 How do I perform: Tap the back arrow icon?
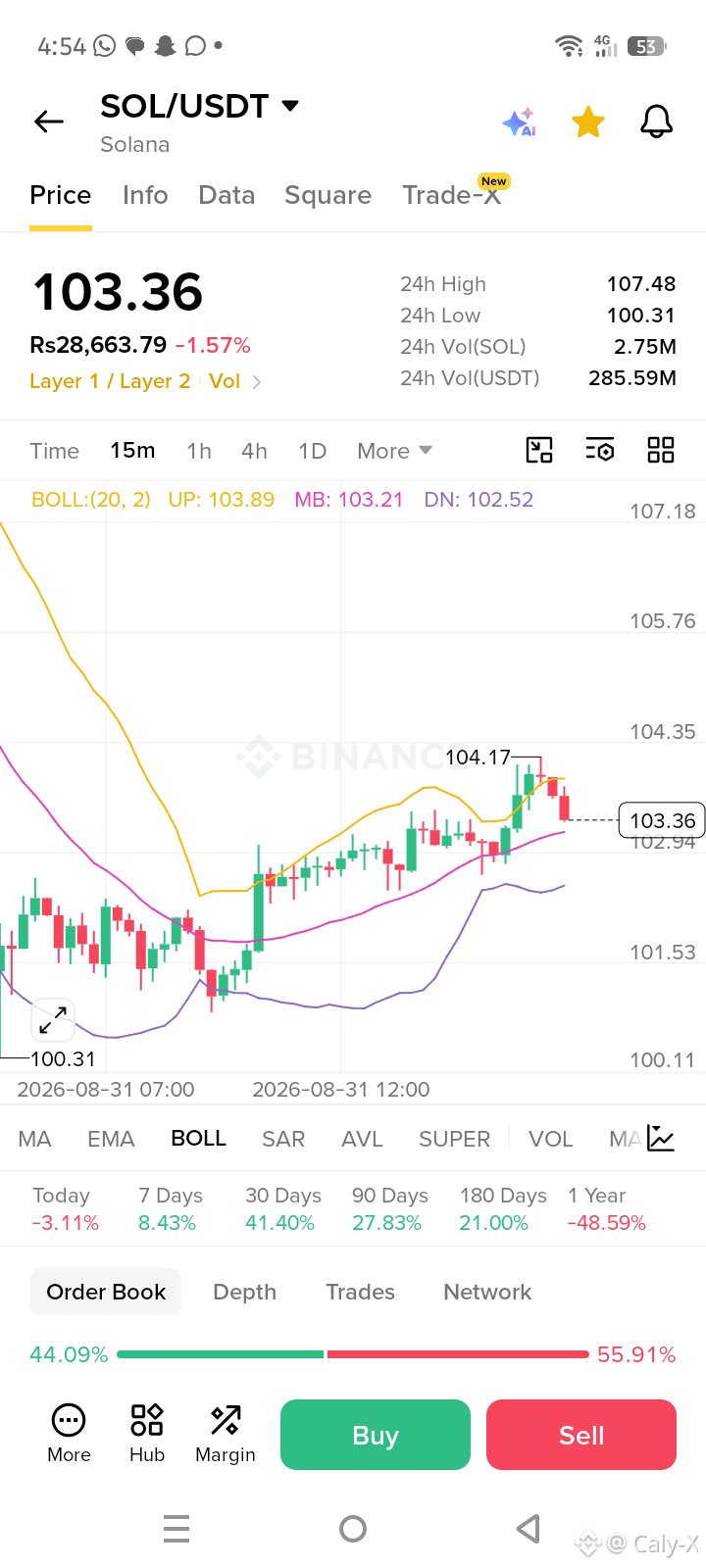(x=48, y=122)
